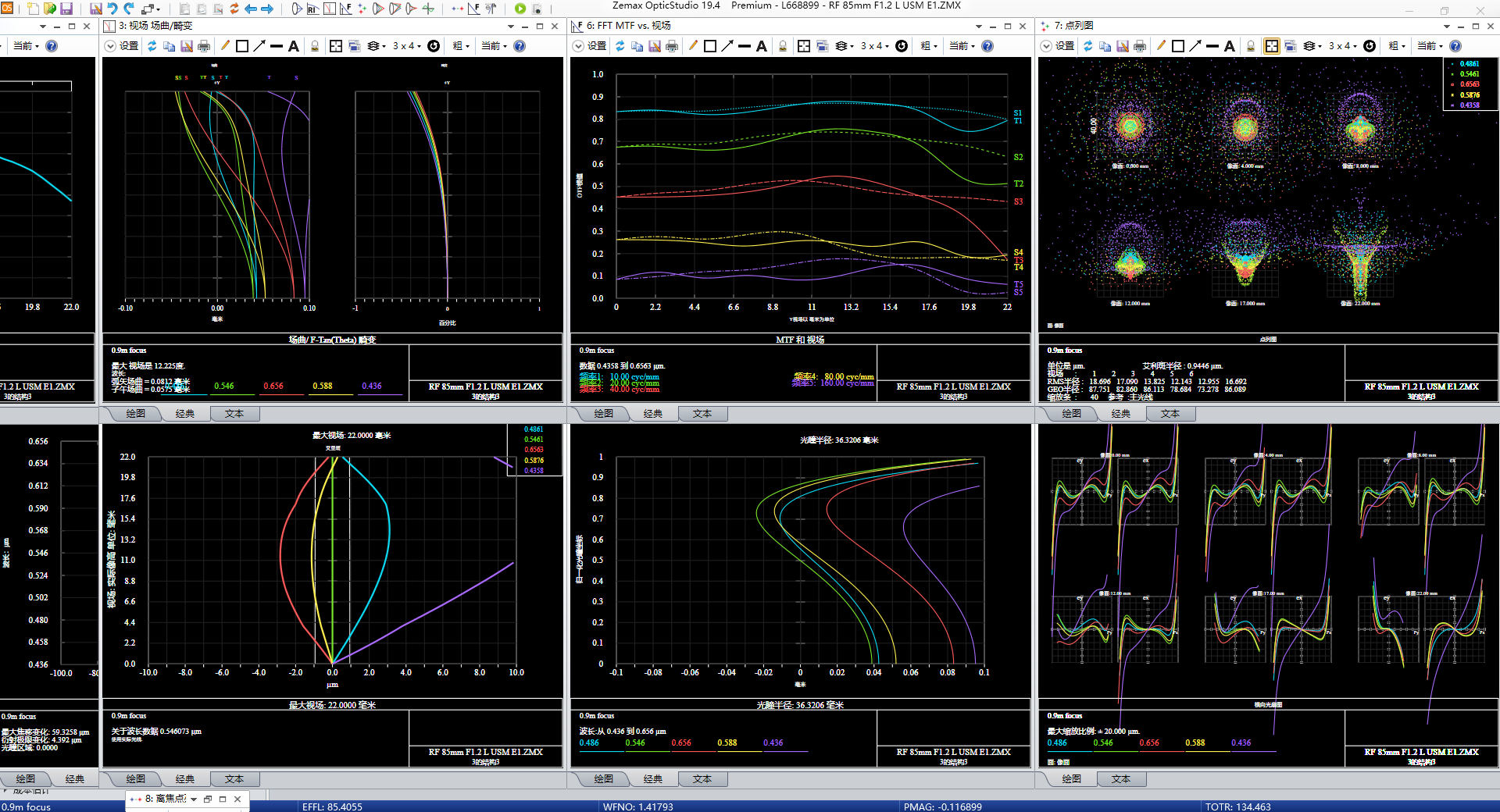The width and height of the screenshot is (1500, 812).
Task: Go to the next window with blue forward arrow
Action: pyautogui.click(x=266, y=9)
